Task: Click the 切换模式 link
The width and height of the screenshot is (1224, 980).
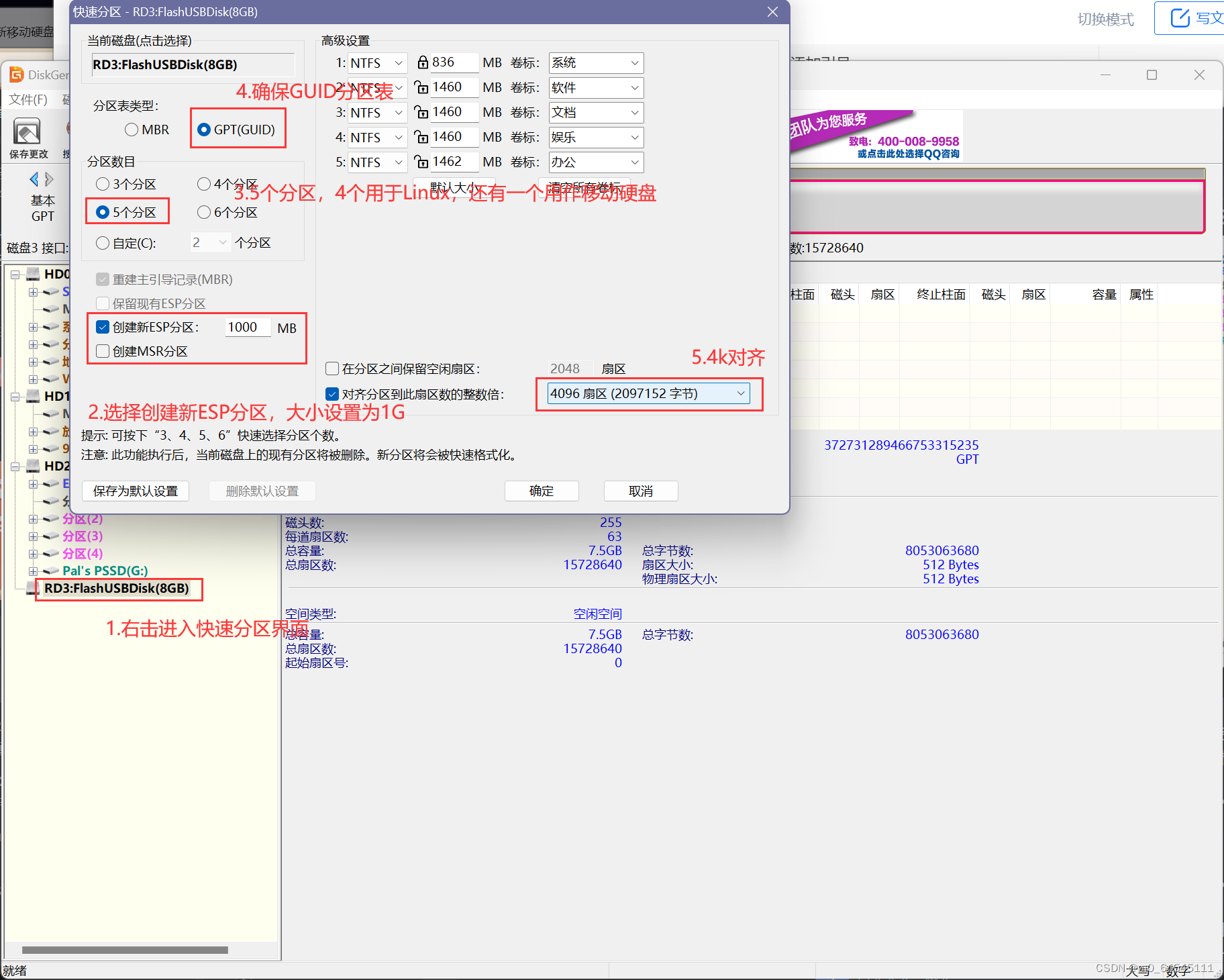Action: 1105,19
